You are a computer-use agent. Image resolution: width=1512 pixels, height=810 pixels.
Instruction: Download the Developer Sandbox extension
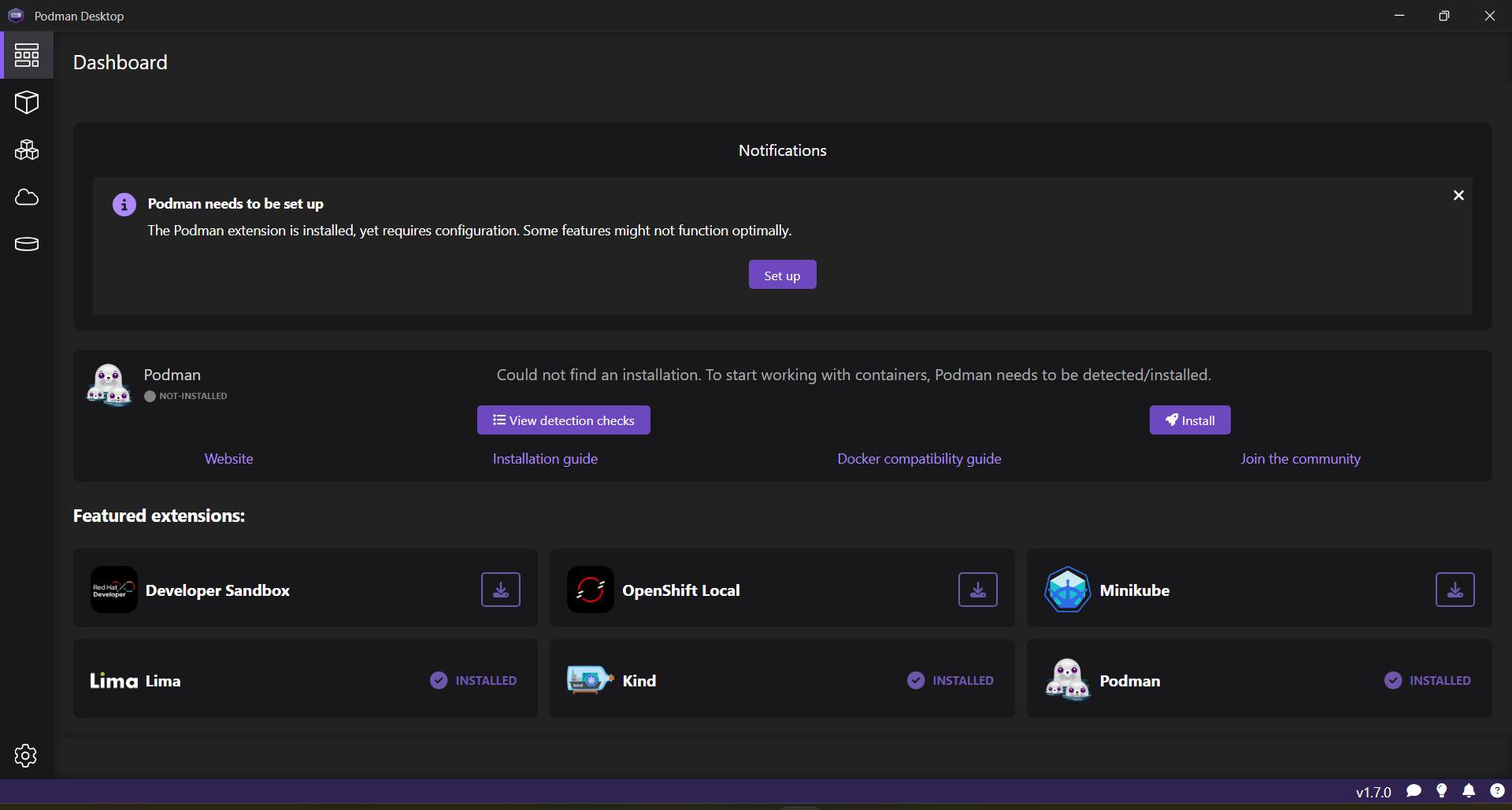(500, 589)
